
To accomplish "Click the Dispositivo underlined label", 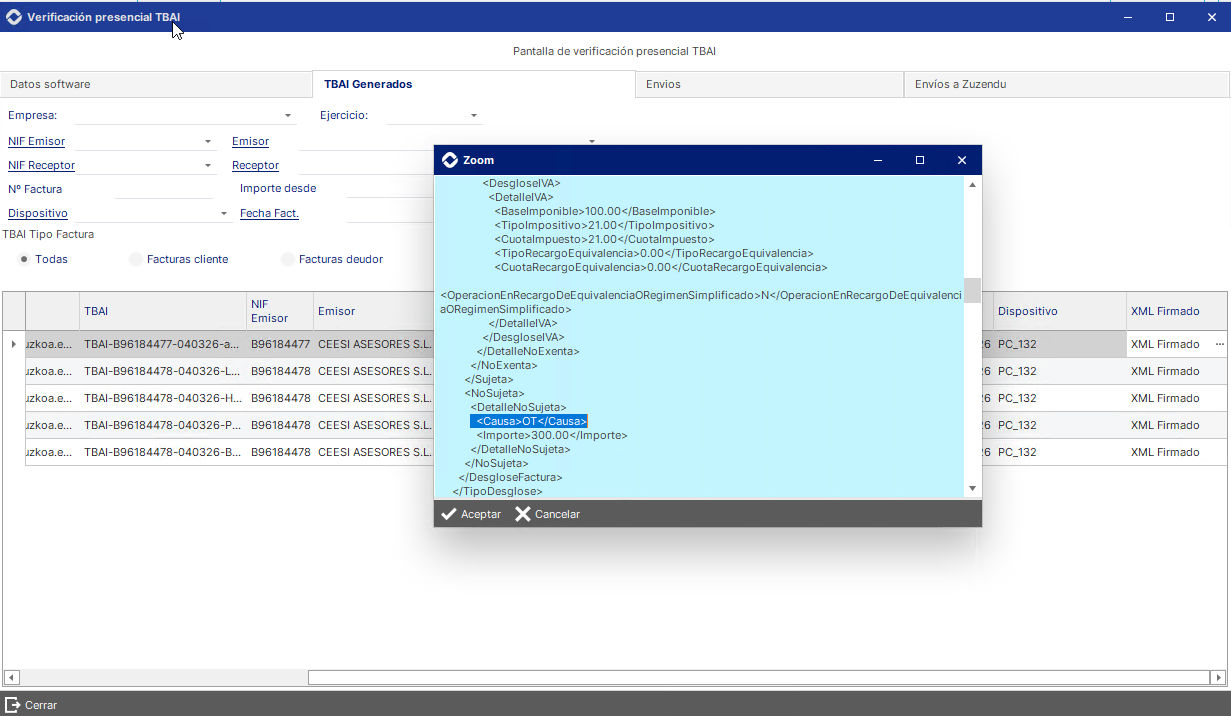I will click(37, 214).
